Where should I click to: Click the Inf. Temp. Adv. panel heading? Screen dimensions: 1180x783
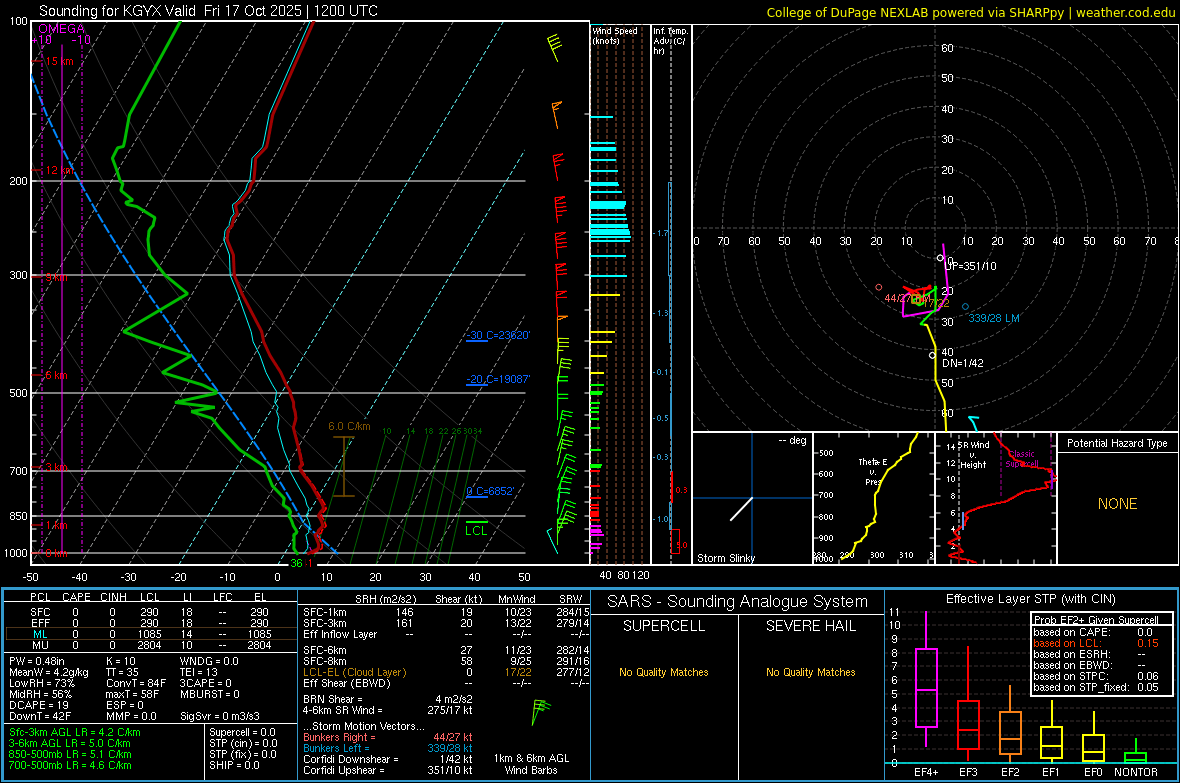670,41
